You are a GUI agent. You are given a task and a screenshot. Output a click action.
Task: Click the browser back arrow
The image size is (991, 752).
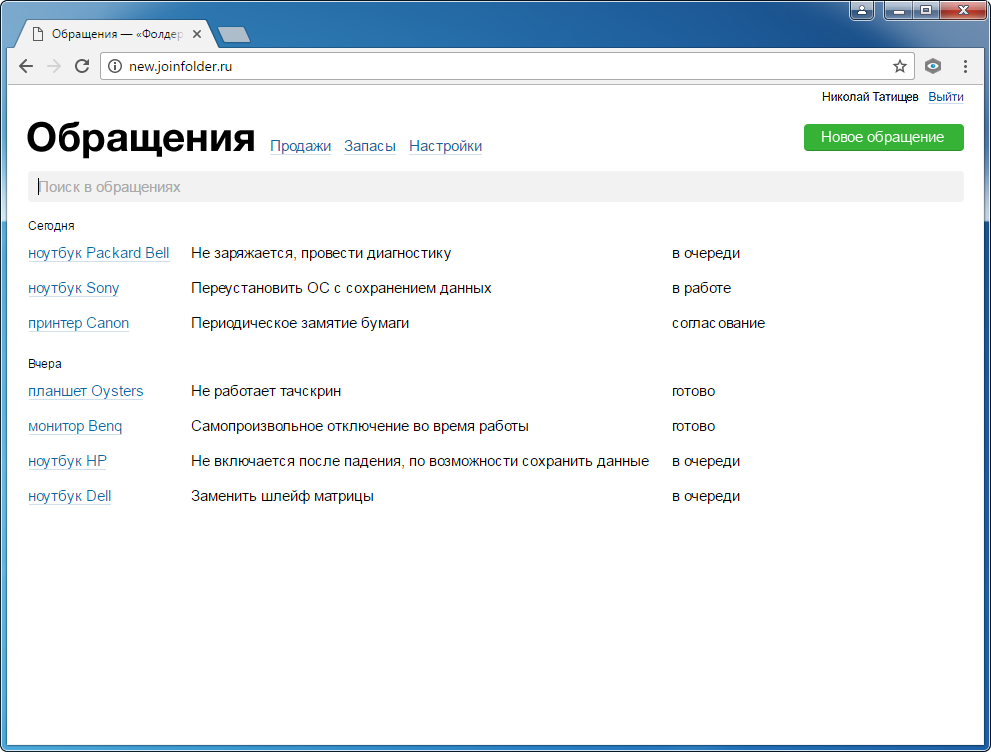point(26,67)
